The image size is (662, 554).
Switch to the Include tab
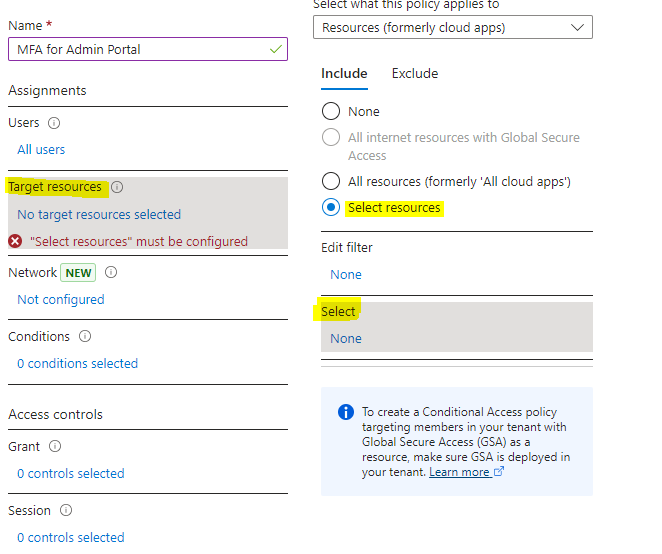(344, 73)
